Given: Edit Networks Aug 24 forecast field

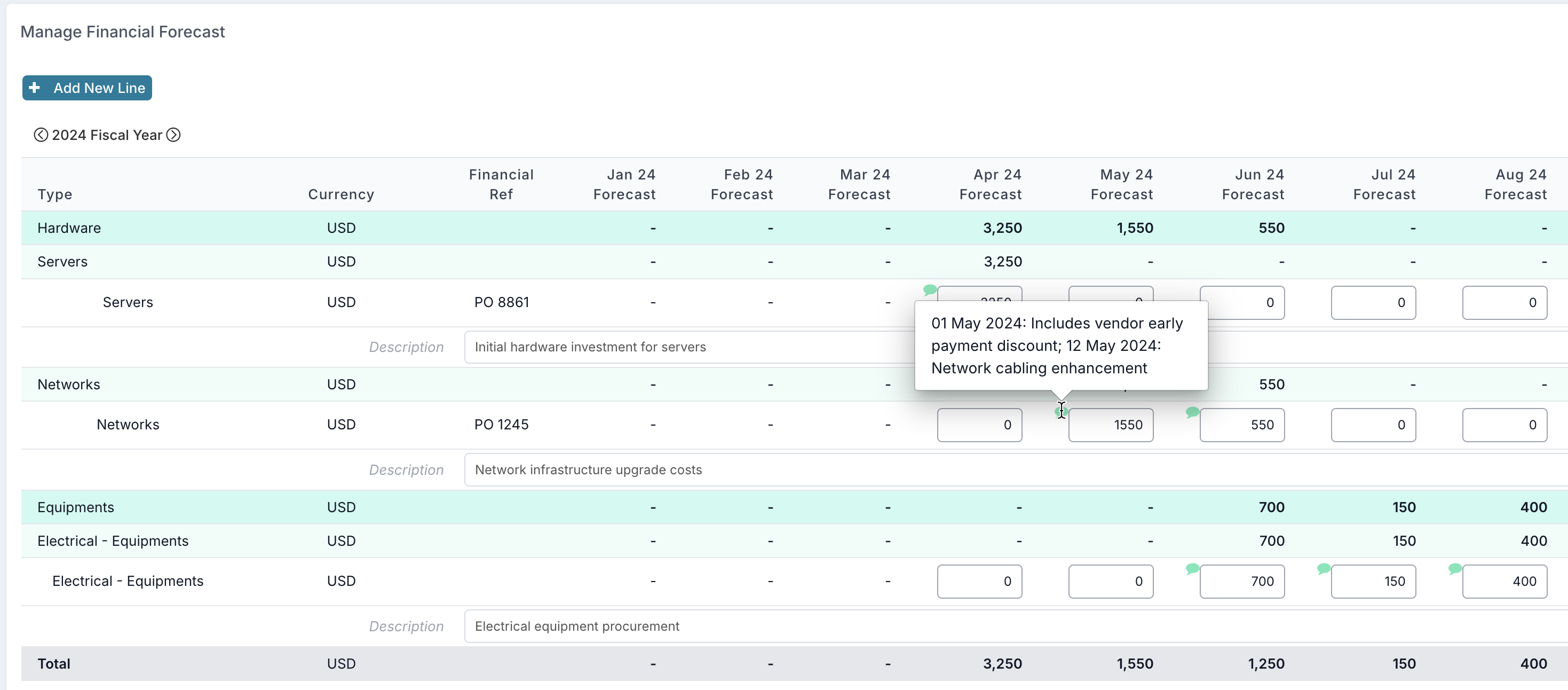Looking at the screenshot, I should pyautogui.click(x=1504, y=425).
